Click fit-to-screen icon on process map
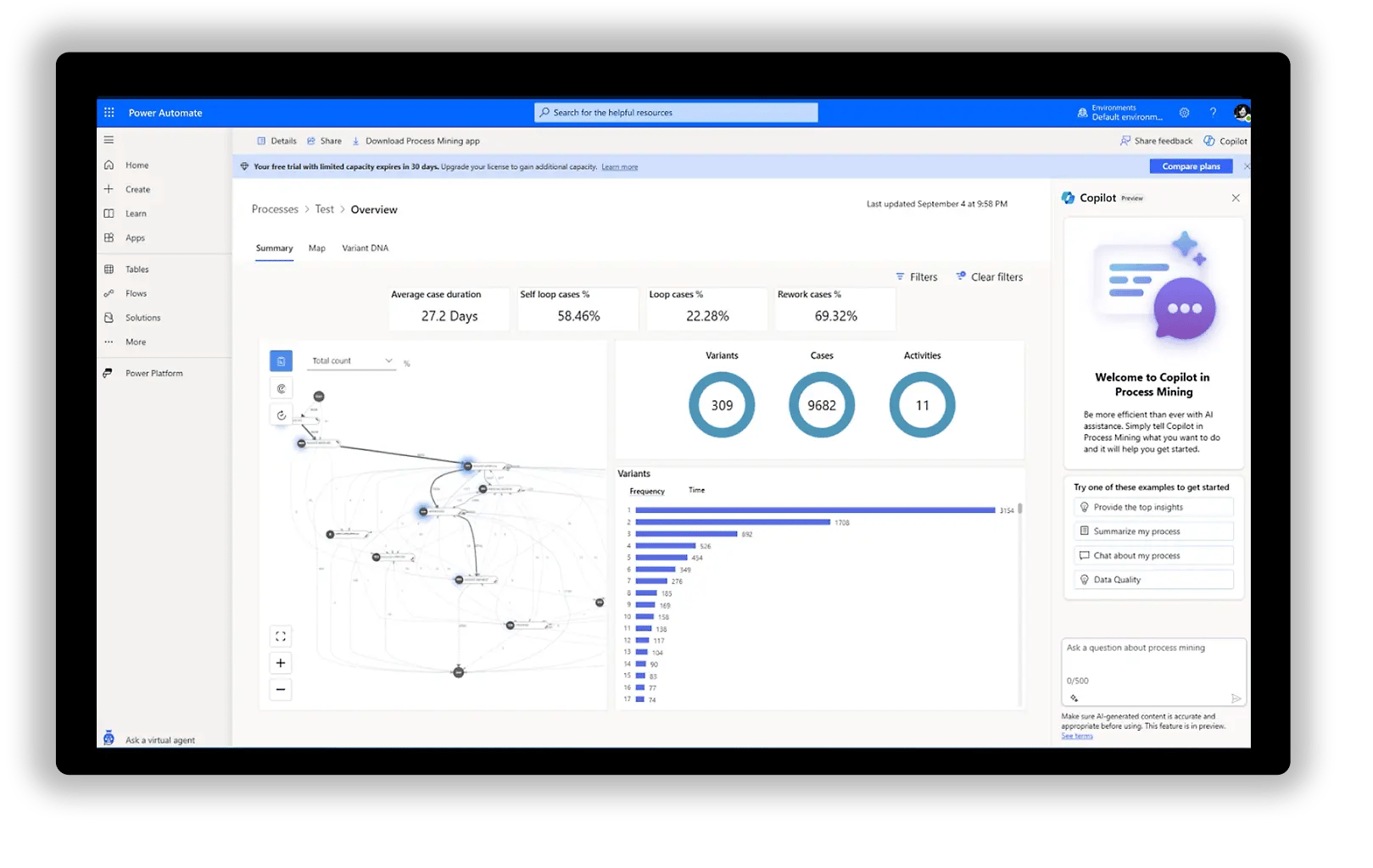The height and width of the screenshot is (868, 1373). pos(281,637)
